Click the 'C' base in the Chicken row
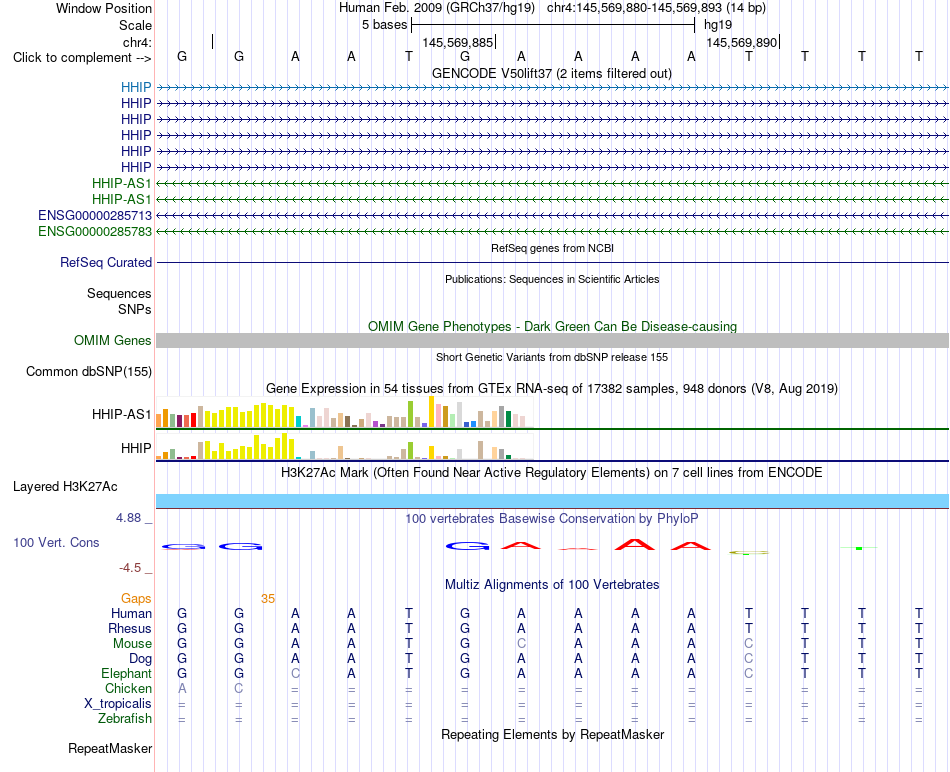Image resolution: width=950 pixels, height=772 pixels. [x=239, y=688]
